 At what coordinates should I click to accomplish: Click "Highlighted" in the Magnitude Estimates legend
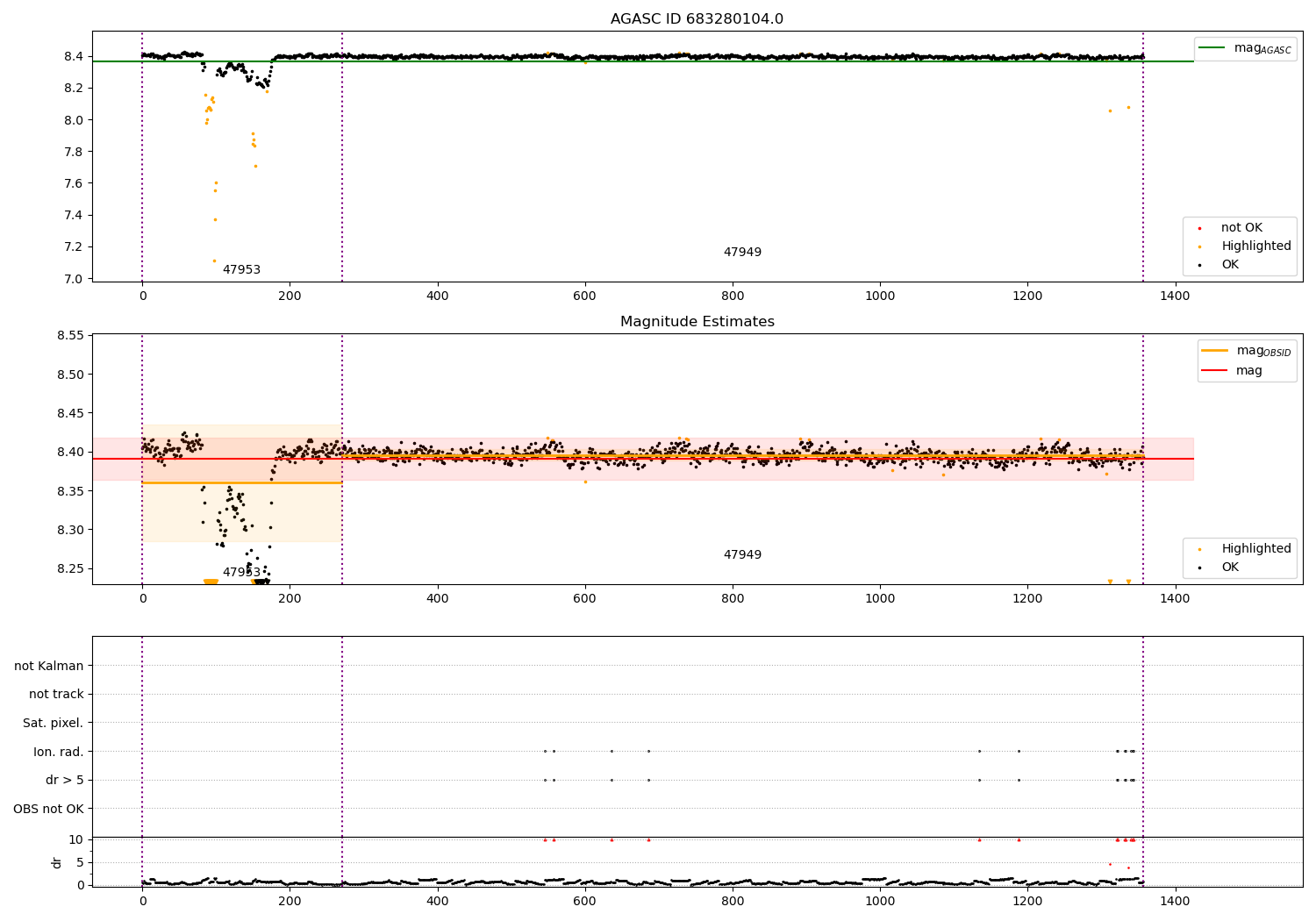1256,549
